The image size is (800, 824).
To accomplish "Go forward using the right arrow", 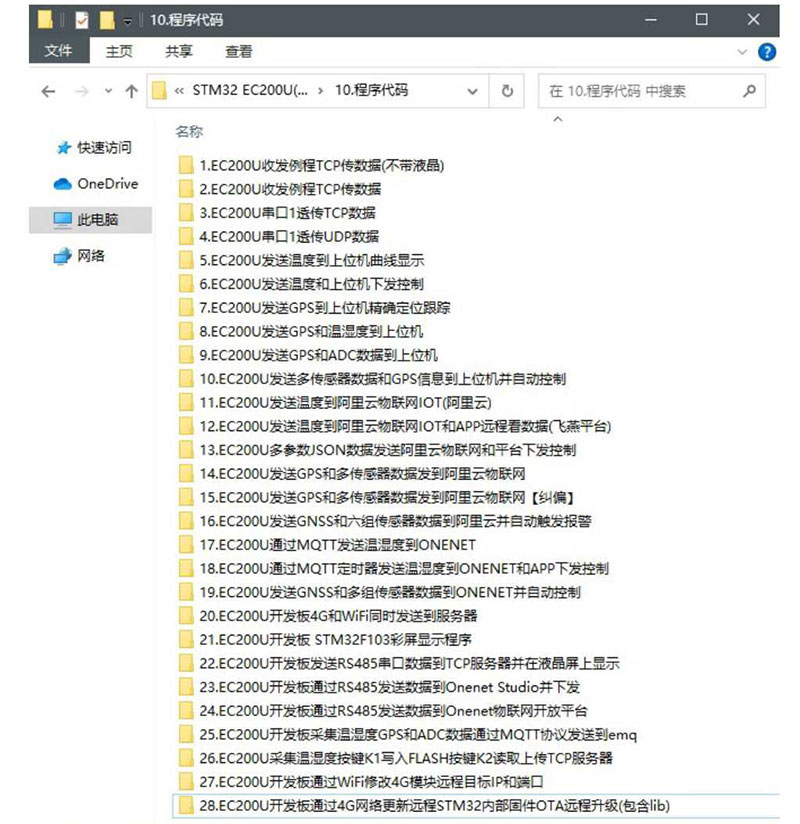I will tap(81, 92).
